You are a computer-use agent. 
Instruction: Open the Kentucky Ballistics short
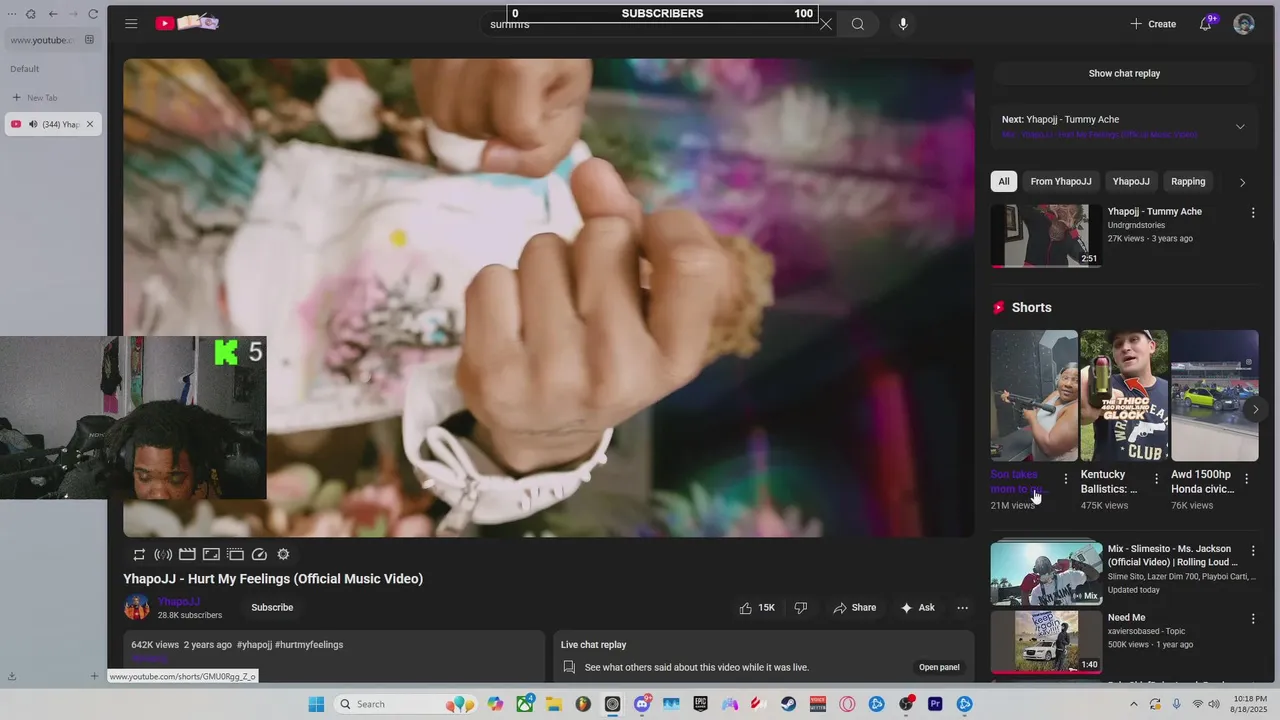1124,396
